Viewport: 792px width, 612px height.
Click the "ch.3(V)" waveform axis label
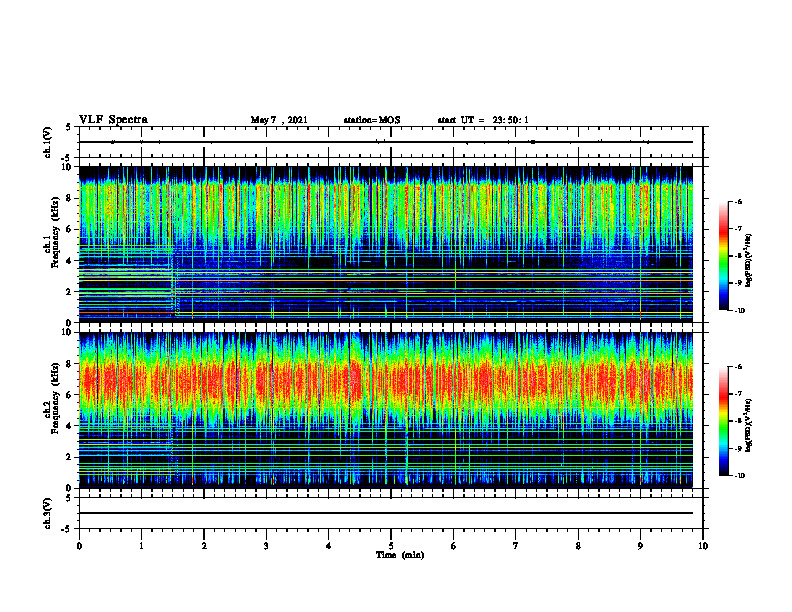point(48,513)
